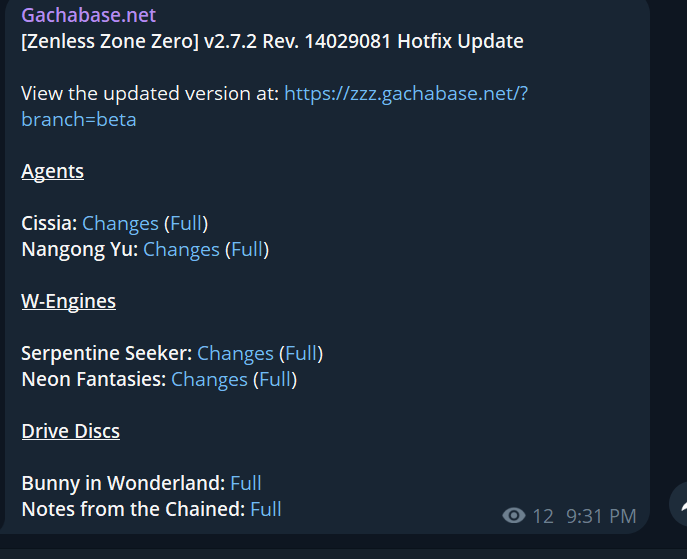
Task: Open Cissia Changes link
Action: pyautogui.click(x=120, y=223)
